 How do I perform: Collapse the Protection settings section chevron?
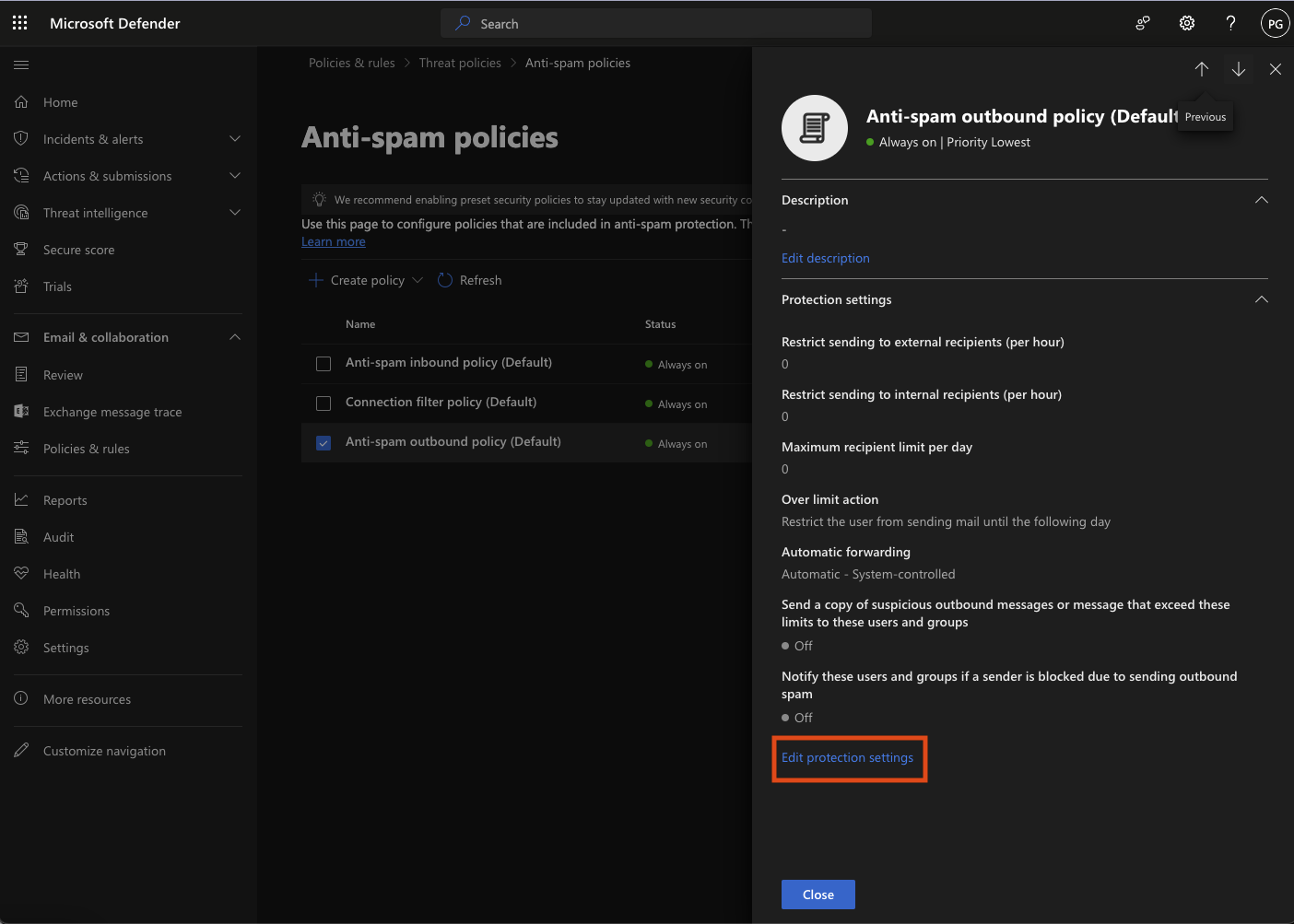[1262, 299]
